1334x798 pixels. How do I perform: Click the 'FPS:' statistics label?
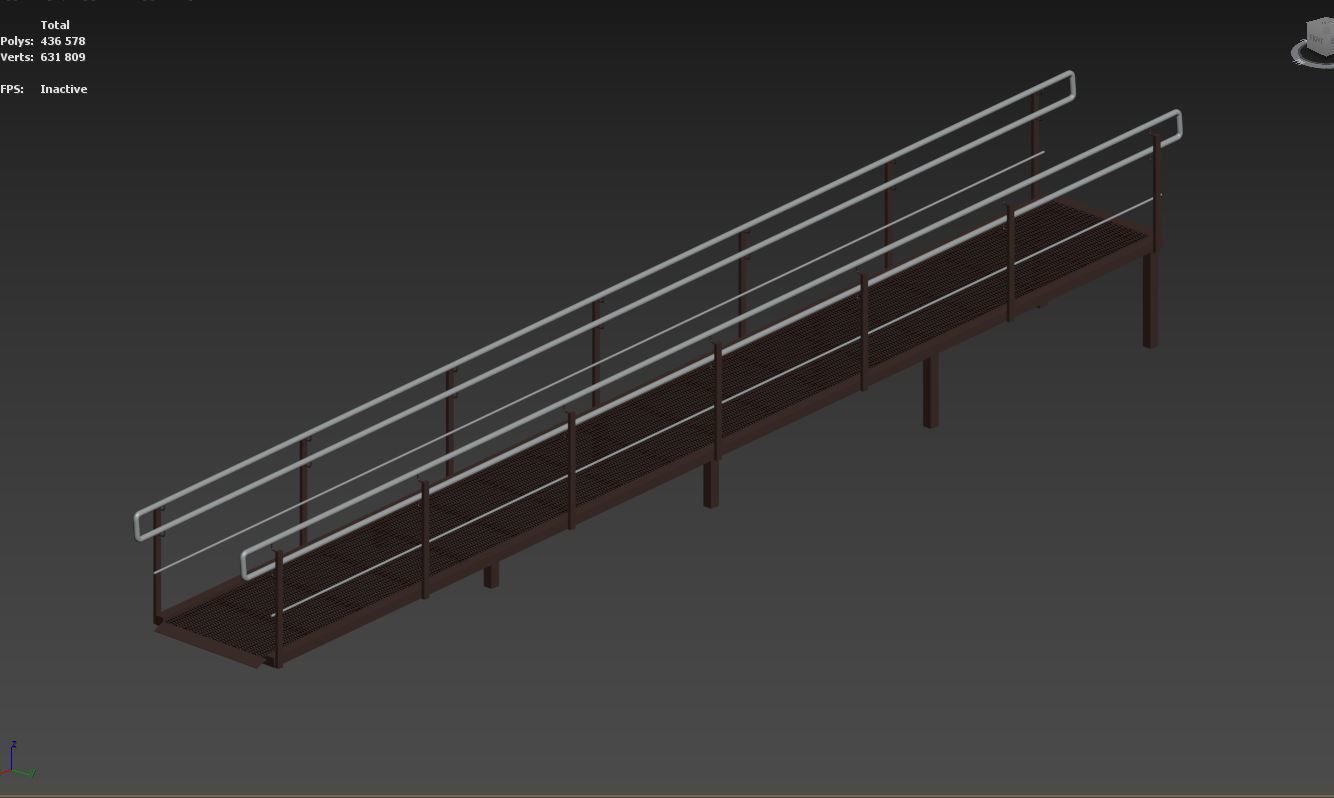click(12, 89)
